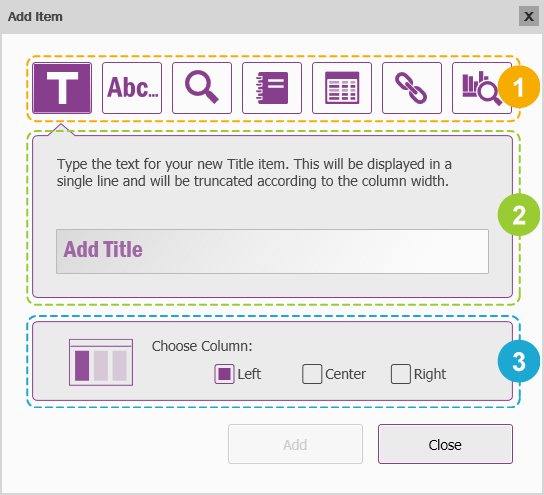The width and height of the screenshot is (544, 495).
Task: Click the orange number 1 callout
Action: [519, 87]
